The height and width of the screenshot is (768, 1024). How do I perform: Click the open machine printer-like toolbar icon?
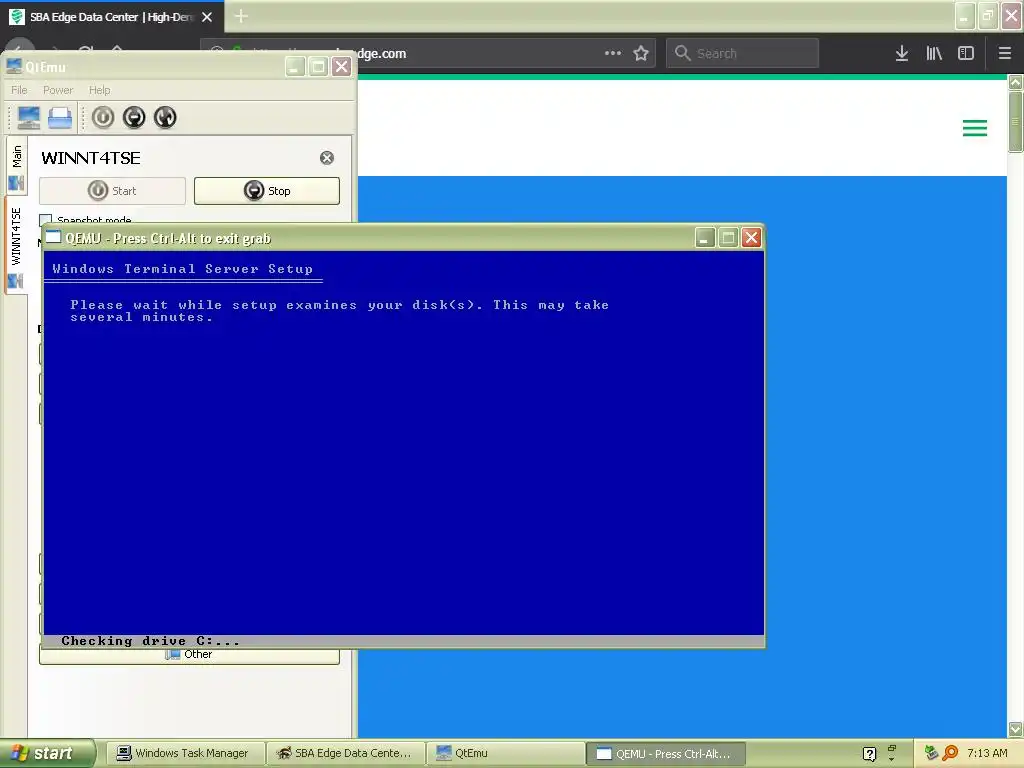(60, 118)
